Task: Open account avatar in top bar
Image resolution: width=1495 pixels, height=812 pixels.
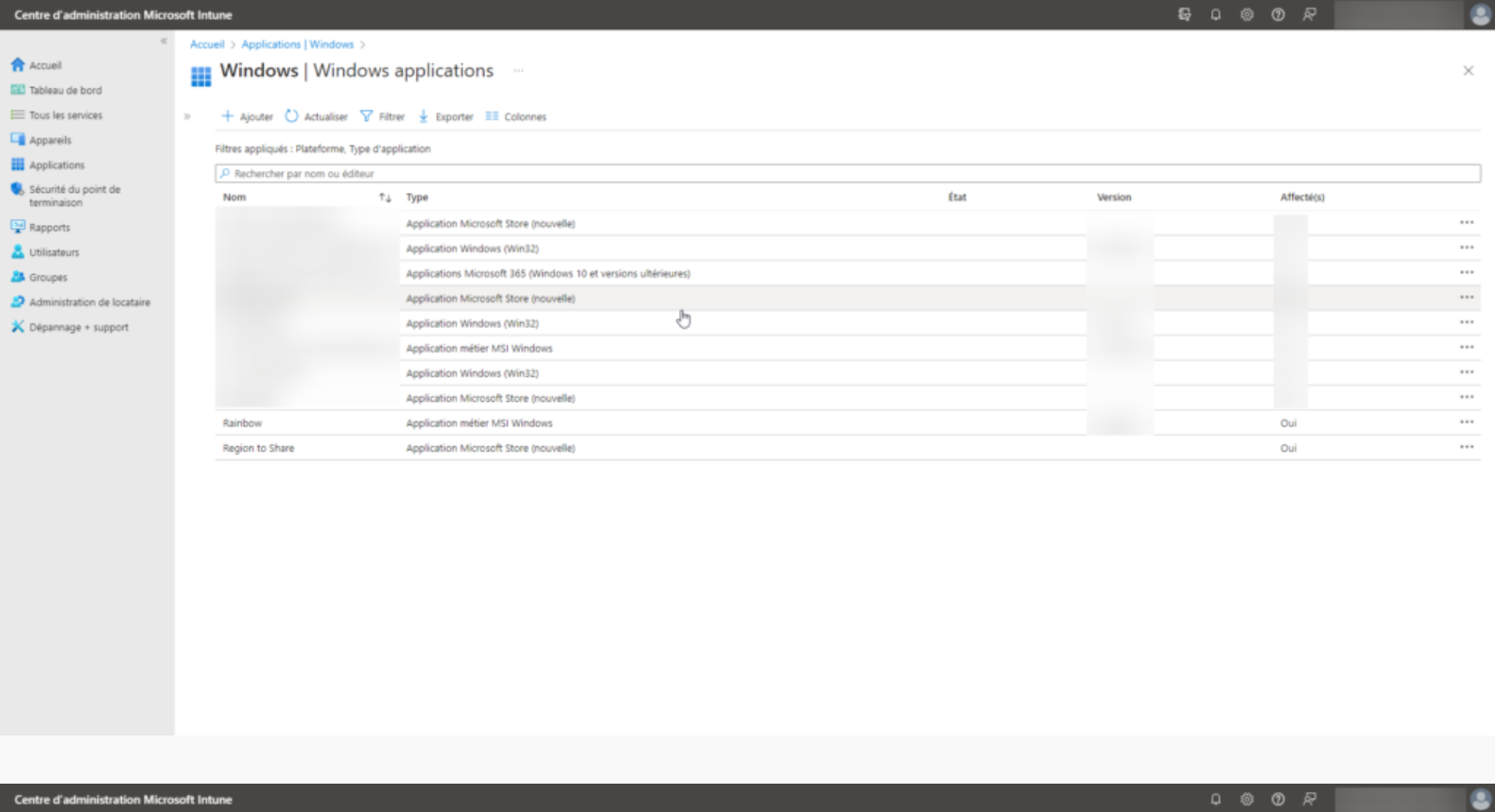Action: (x=1480, y=15)
